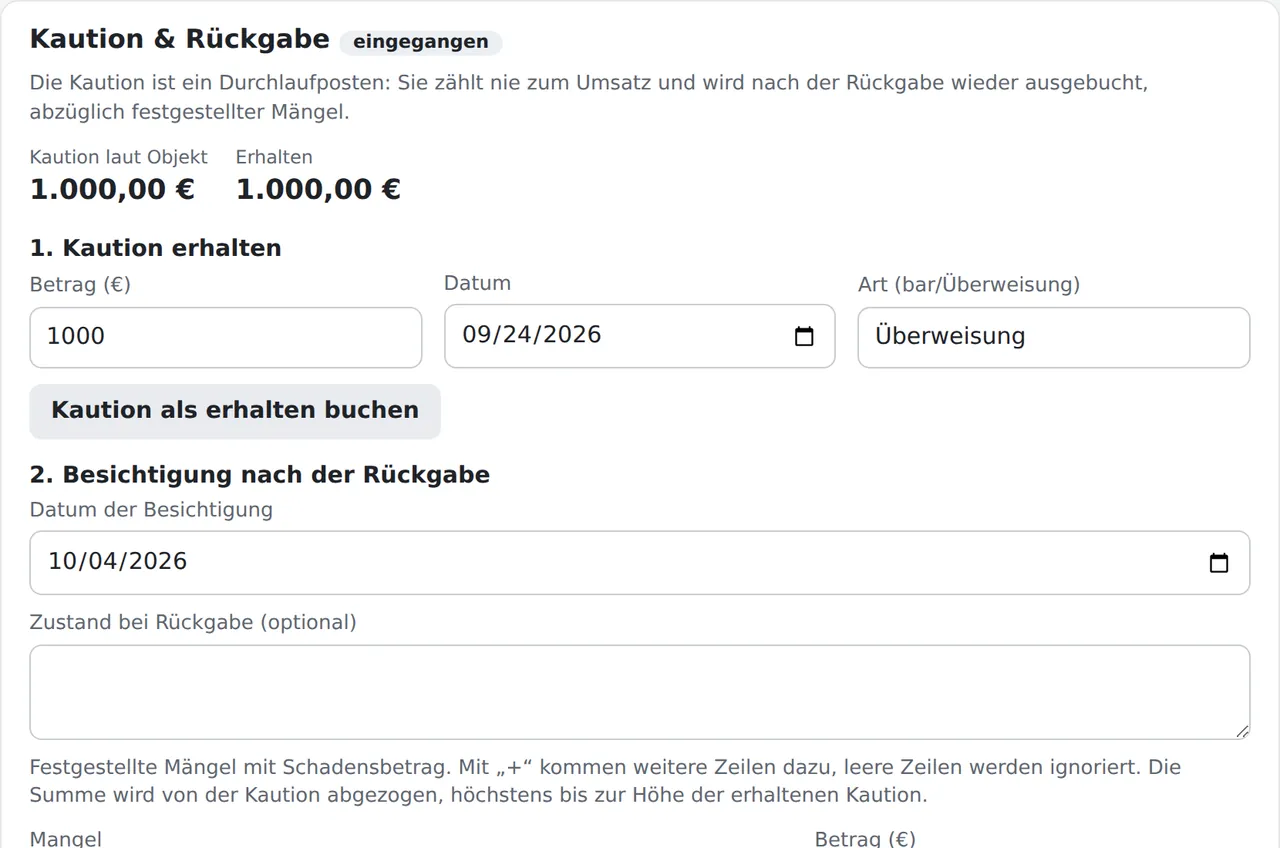The image size is (1280, 848).
Task: Select the heading Kaution & Rückgabe
Action: click(180, 39)
